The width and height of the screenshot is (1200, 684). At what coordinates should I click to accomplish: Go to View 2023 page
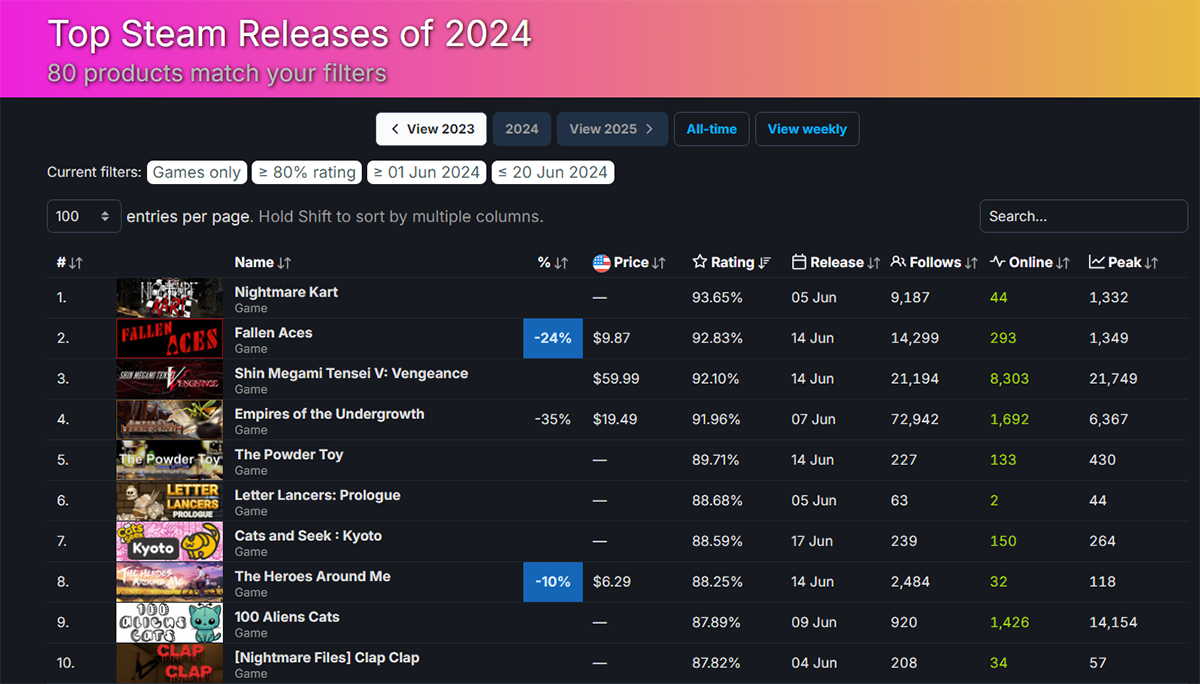(x=431, y=129)
